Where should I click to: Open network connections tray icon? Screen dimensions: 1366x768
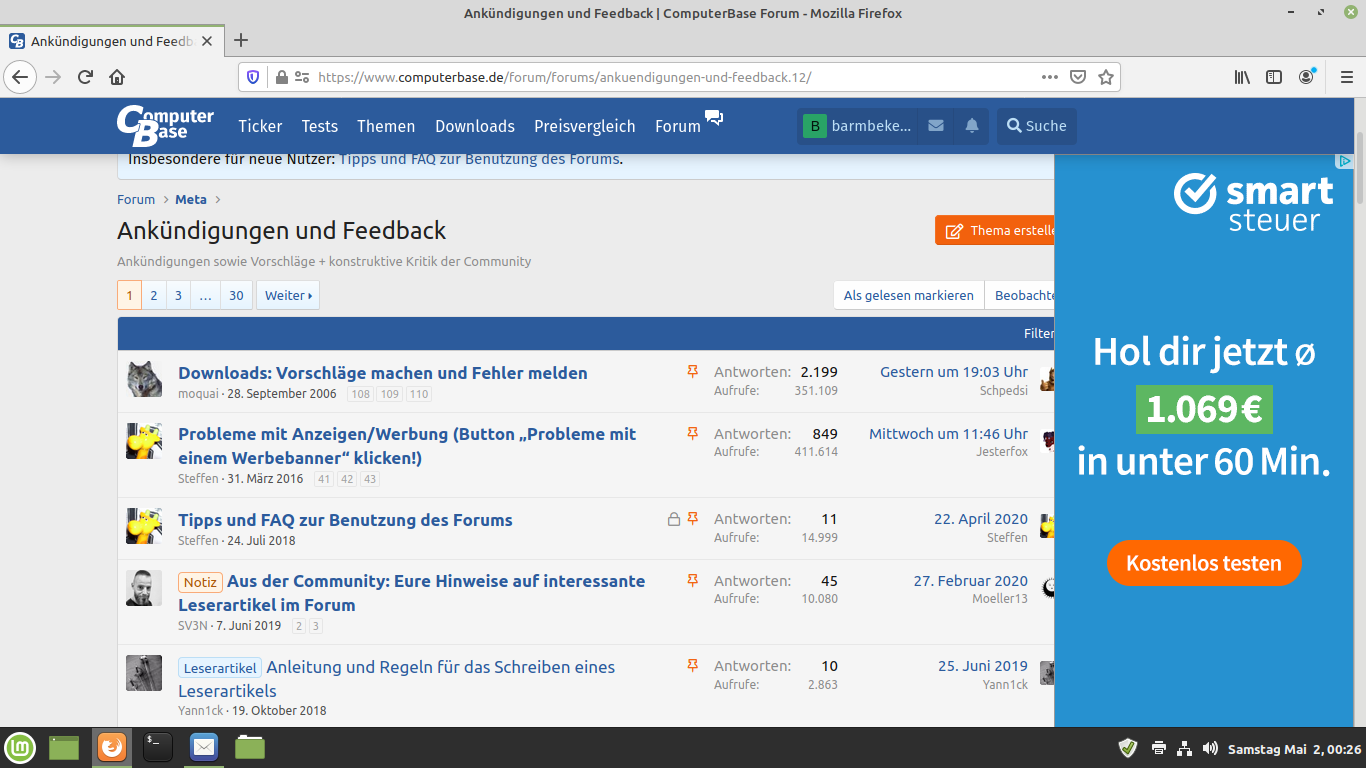[1184, 748]
